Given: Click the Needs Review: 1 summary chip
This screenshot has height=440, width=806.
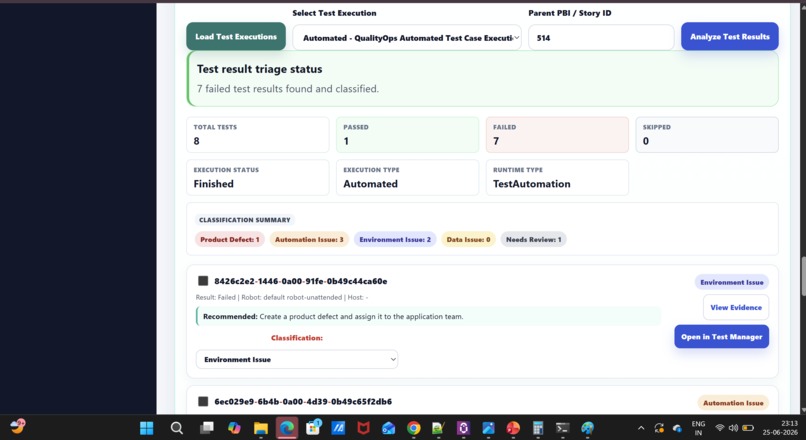Looking at the screenshot, I should pyautogui.click(x=534, y=240).
